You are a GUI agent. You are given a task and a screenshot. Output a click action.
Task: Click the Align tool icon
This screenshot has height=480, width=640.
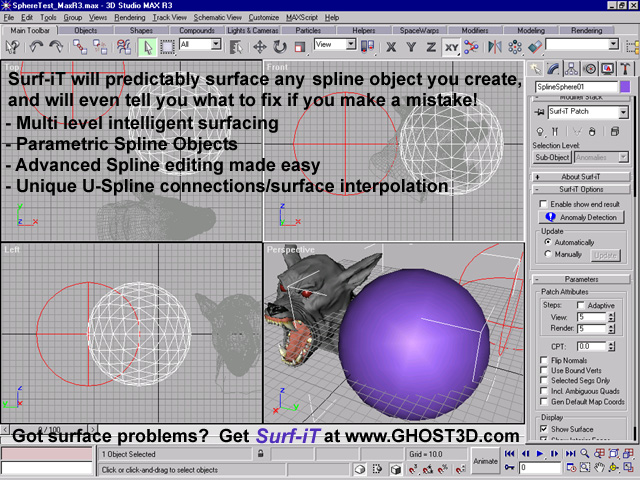535,47
